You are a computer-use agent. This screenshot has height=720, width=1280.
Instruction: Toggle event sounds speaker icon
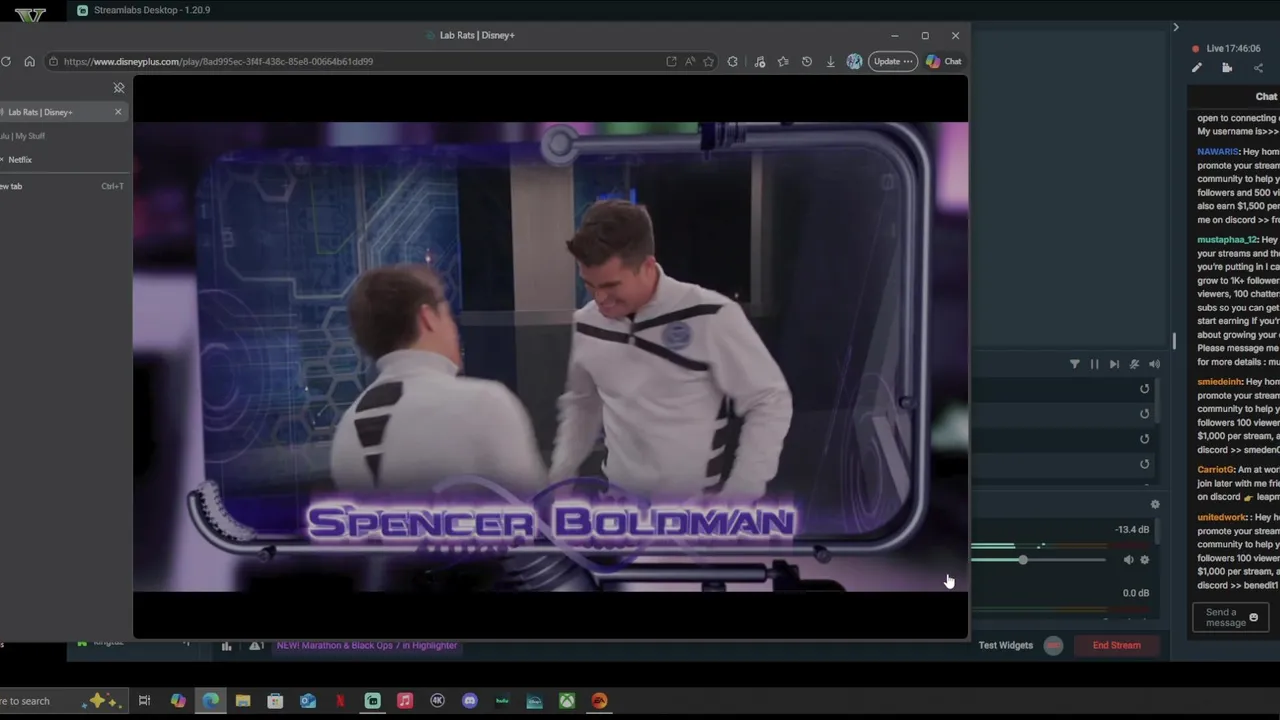click(x=1154, y=364)
